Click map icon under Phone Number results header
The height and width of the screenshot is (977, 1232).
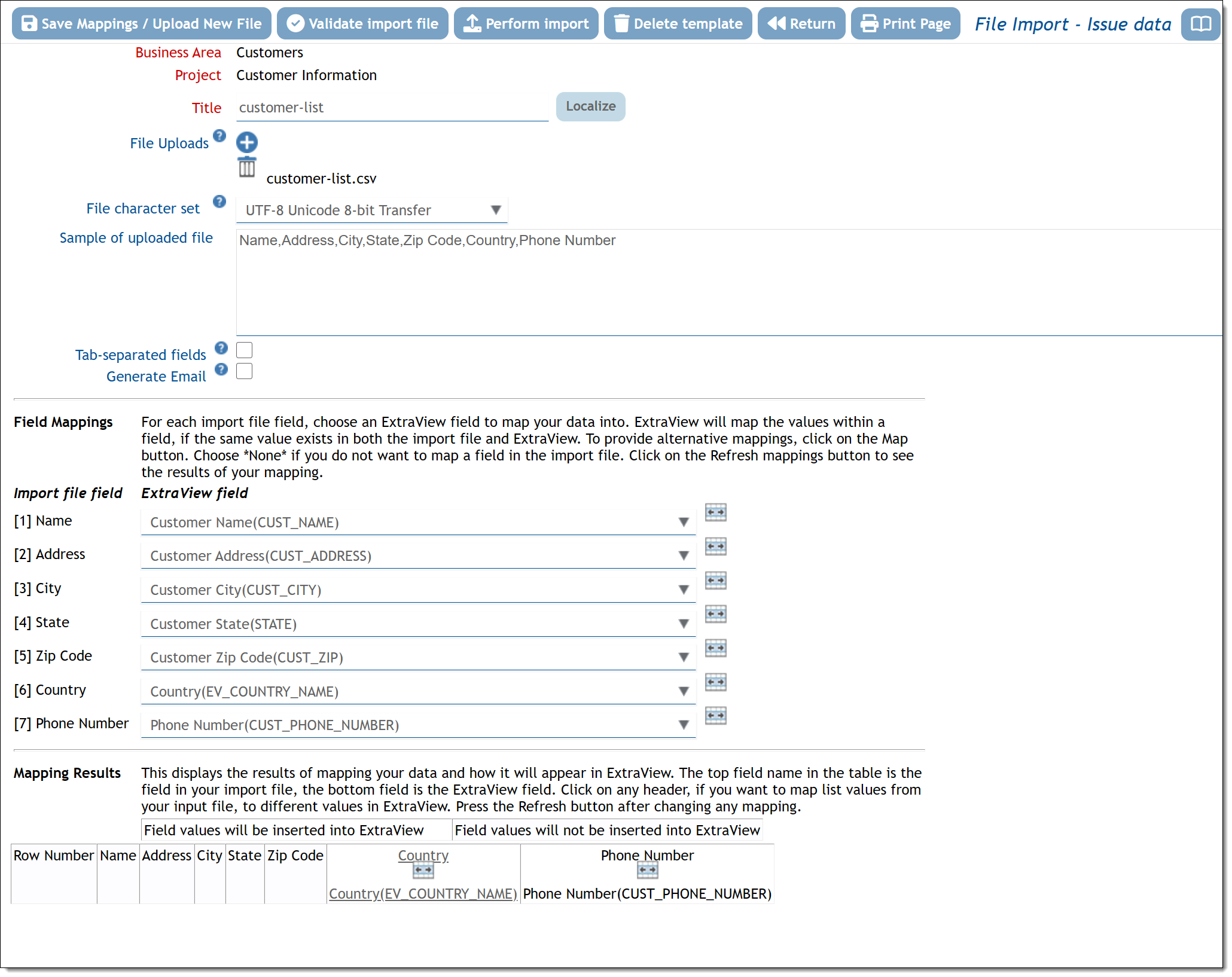[x=647, y=871]
